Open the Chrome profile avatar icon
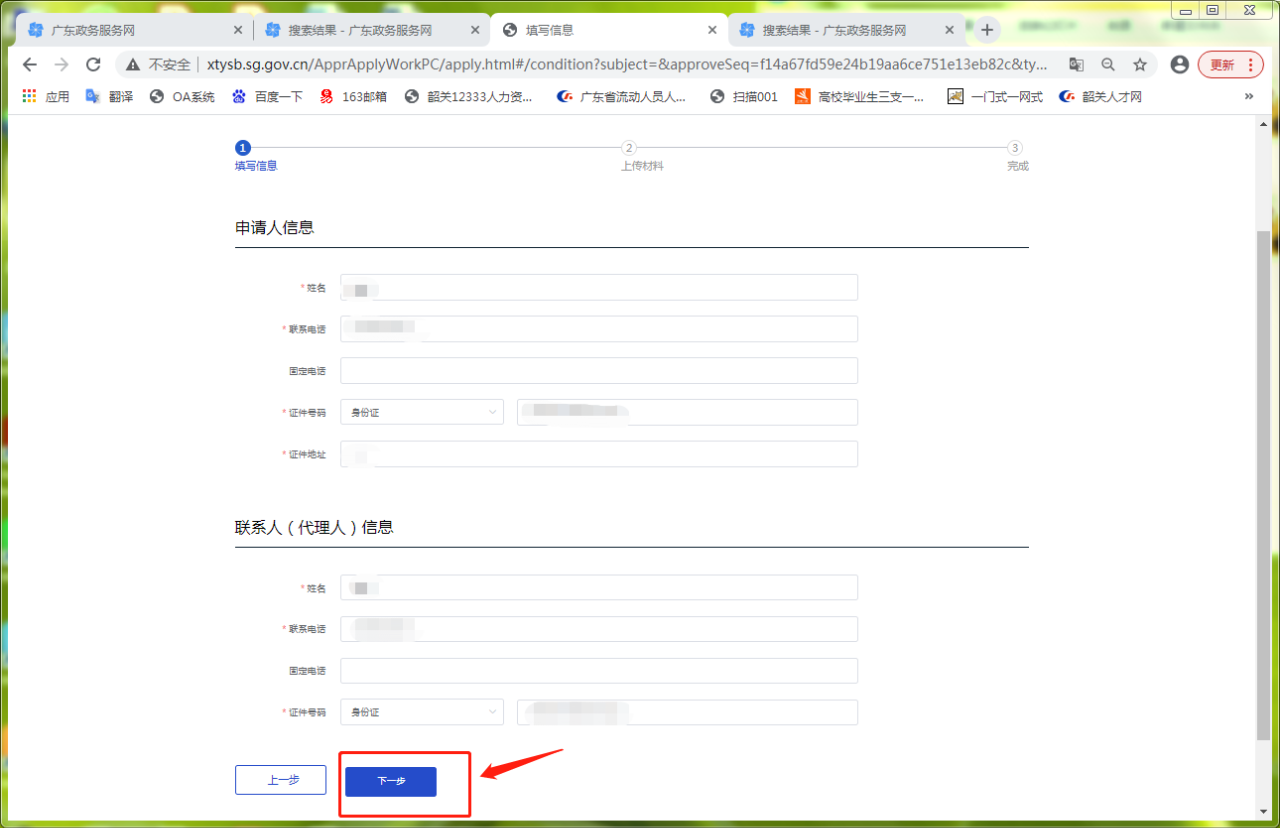Viewport: 1280px width, 828px height. coord(1180,65)
